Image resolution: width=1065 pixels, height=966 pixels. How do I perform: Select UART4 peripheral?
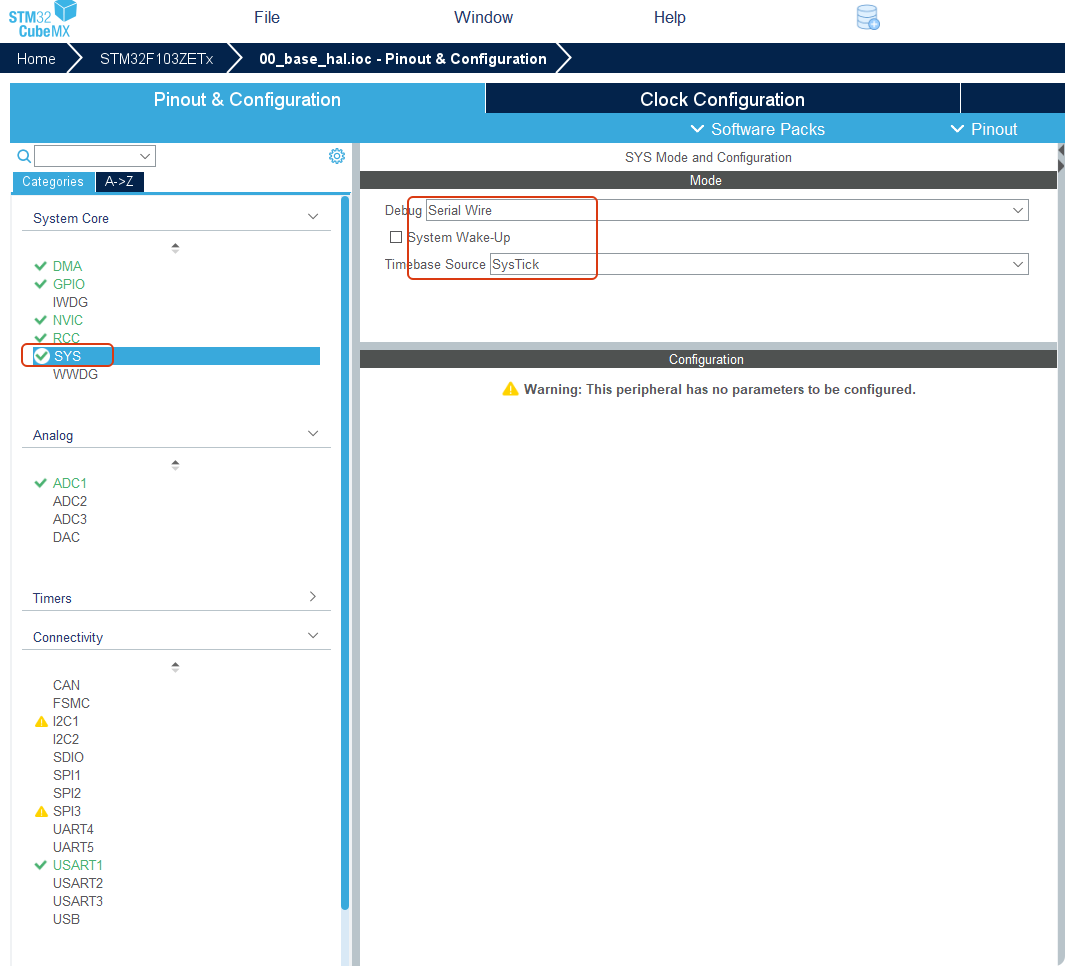[73, 829]
